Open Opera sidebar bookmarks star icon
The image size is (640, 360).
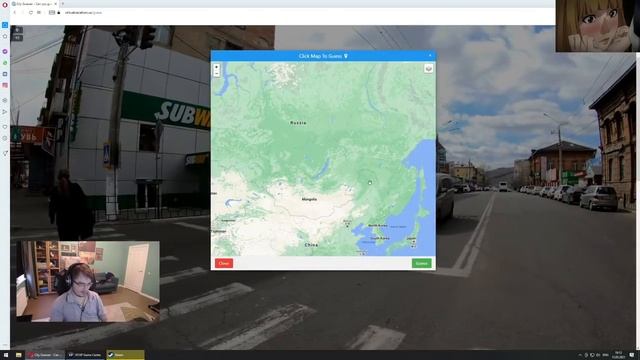point(5,36)
